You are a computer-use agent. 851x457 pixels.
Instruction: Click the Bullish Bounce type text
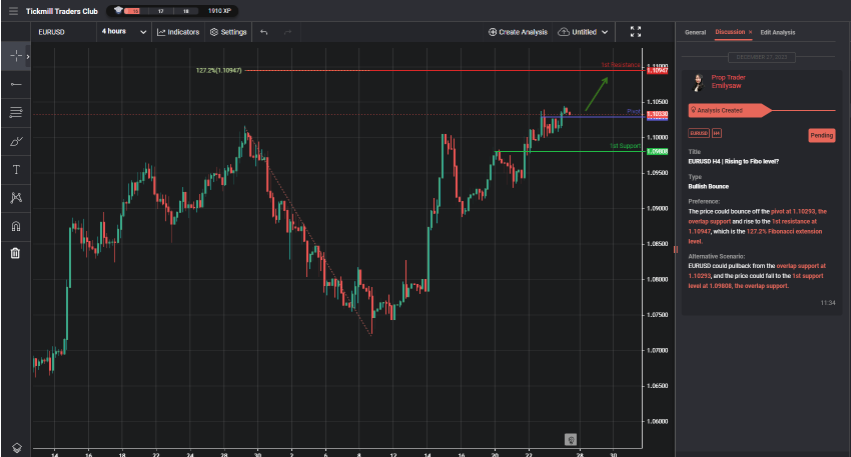pyautogui.click(x=708, y=187)
